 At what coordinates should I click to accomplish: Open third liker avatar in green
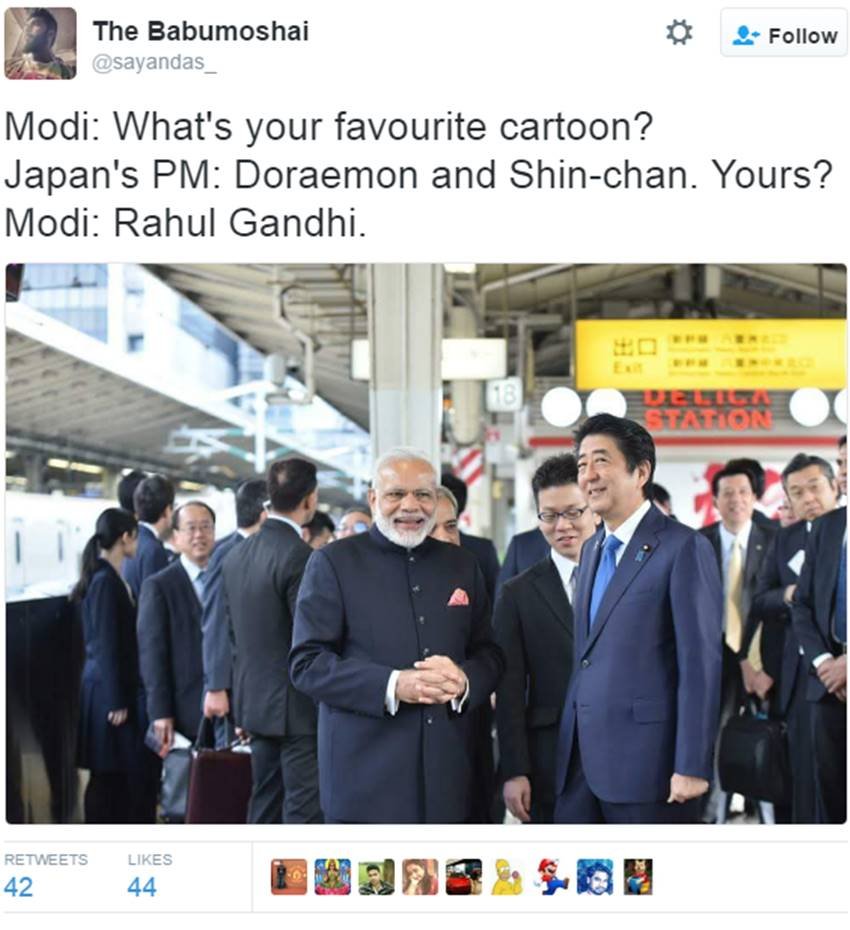(x=377, y=877)
